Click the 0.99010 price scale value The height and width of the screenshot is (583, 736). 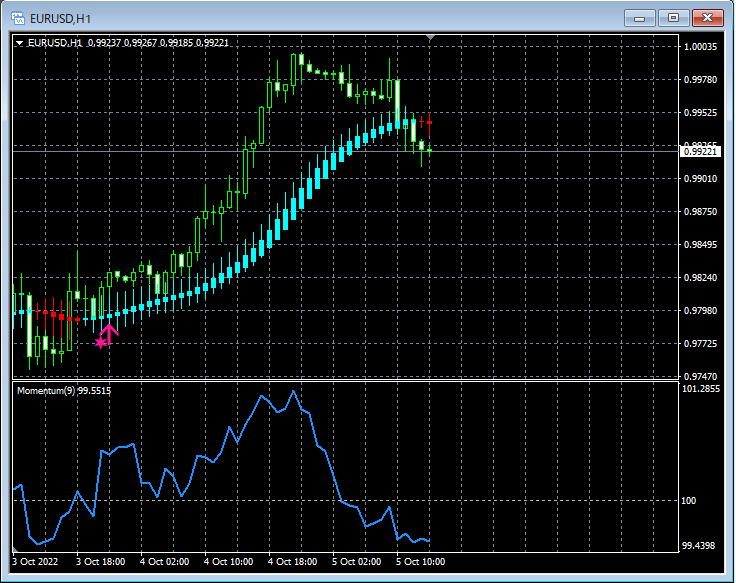tap(700, 178)
